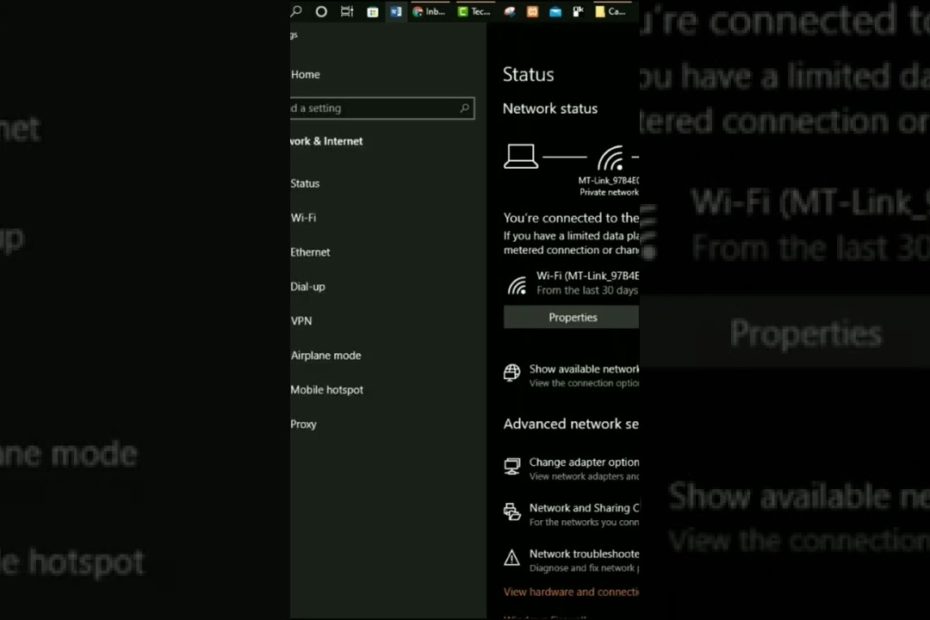
Task: Open the Word icon in the taskbar
Action: [396, 12]
